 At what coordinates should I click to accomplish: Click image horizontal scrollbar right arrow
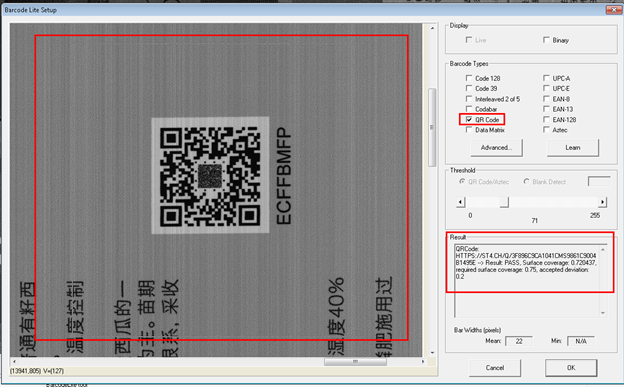click(423, 361)
